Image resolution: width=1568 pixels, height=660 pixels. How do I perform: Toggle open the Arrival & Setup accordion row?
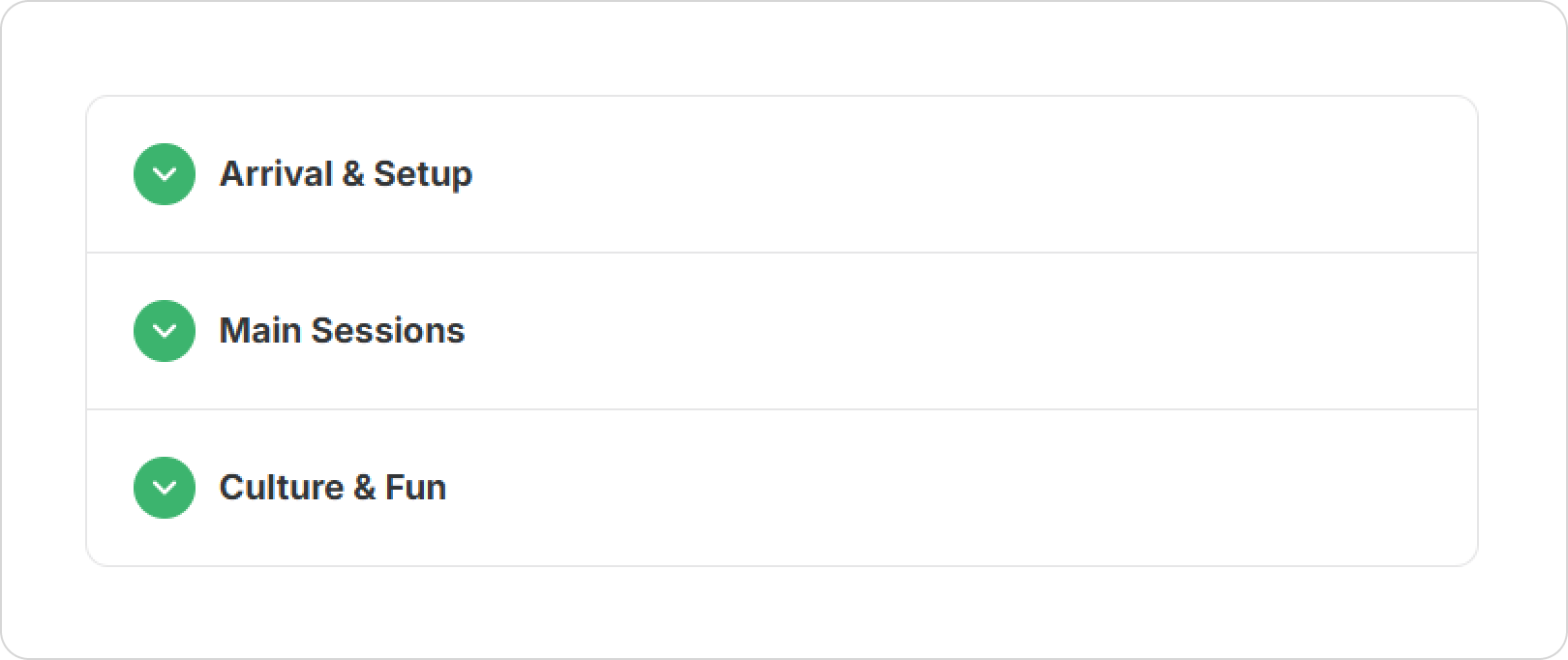tap(782, 174)
